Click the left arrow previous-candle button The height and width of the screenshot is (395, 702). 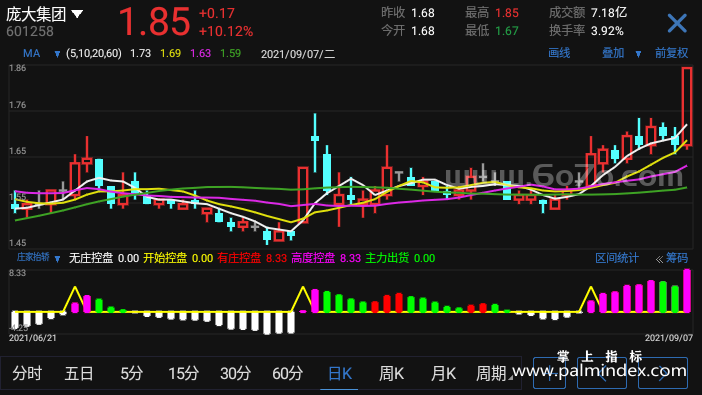click(601, 373)
